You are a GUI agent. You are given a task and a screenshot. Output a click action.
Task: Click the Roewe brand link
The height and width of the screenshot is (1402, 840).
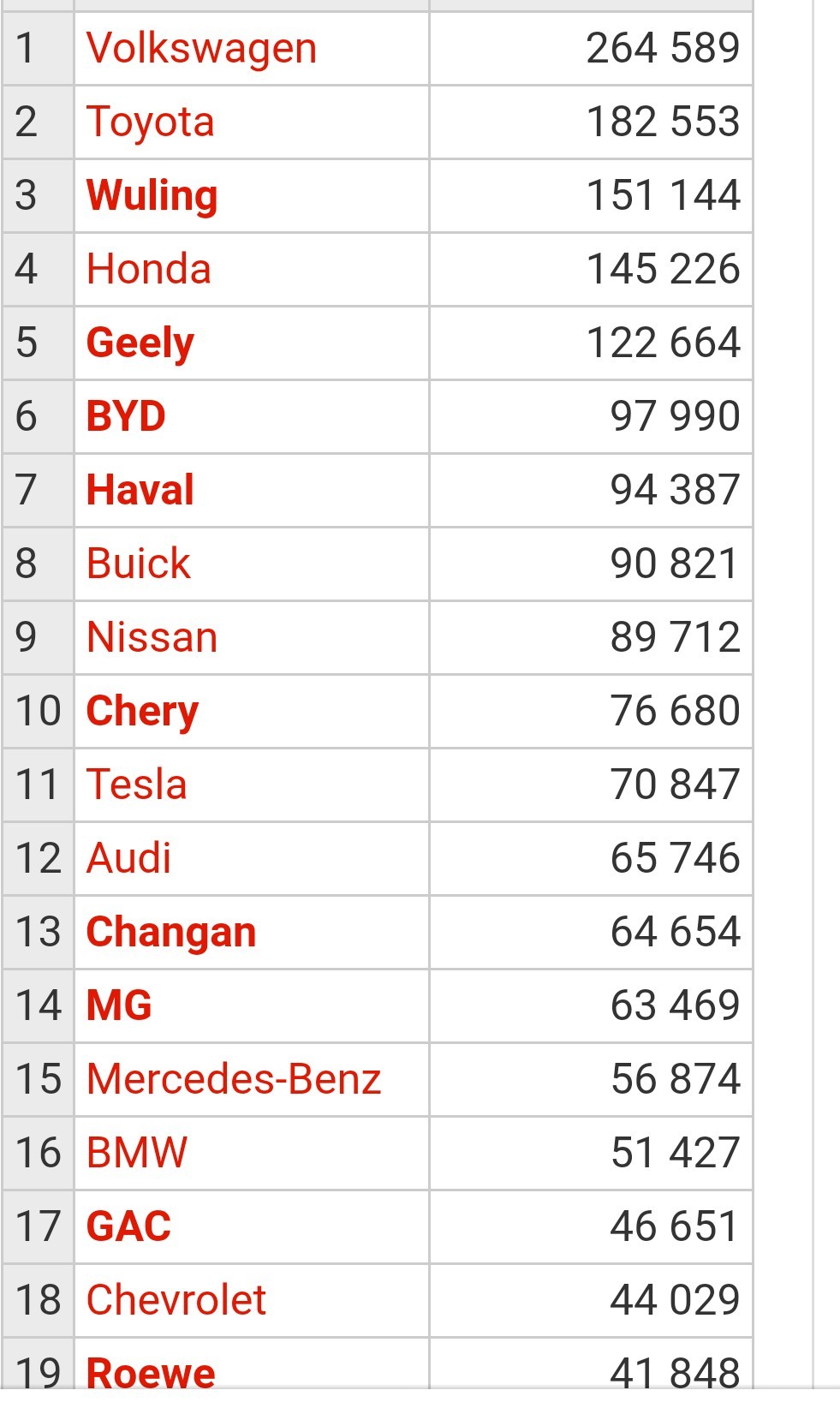(x=151, y=1373)
